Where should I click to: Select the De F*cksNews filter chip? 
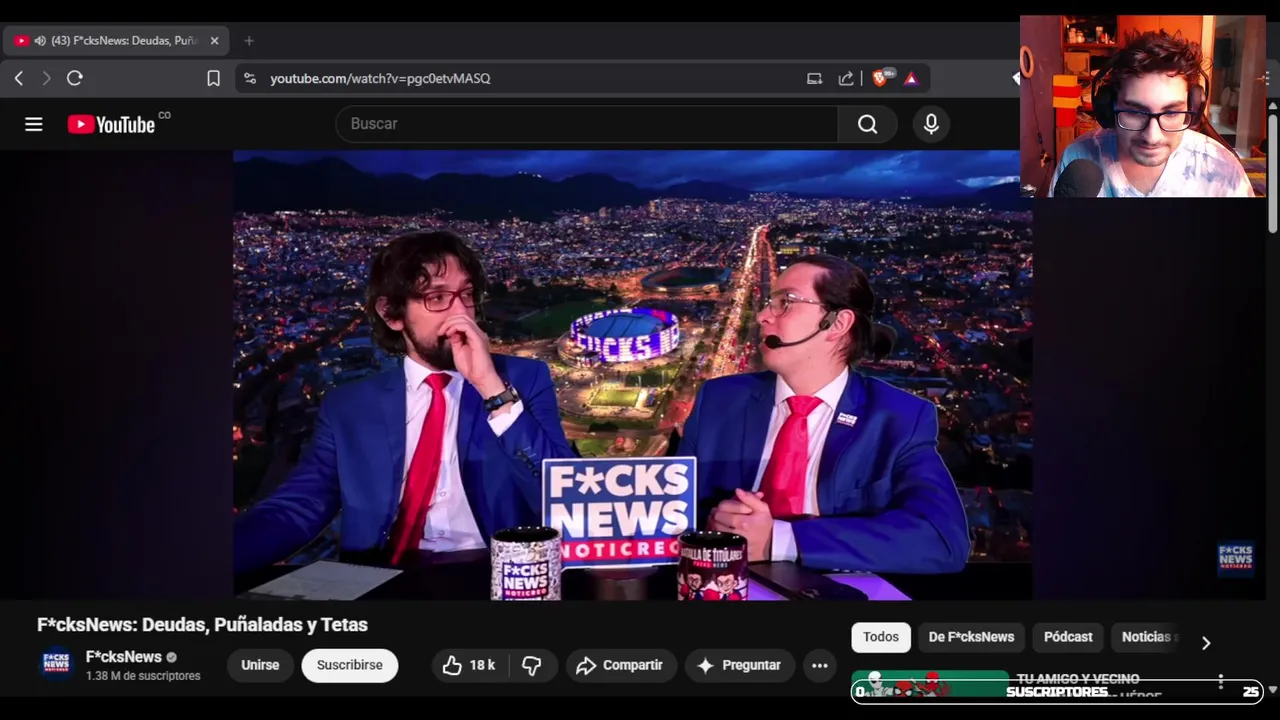(x=971, y=637)
